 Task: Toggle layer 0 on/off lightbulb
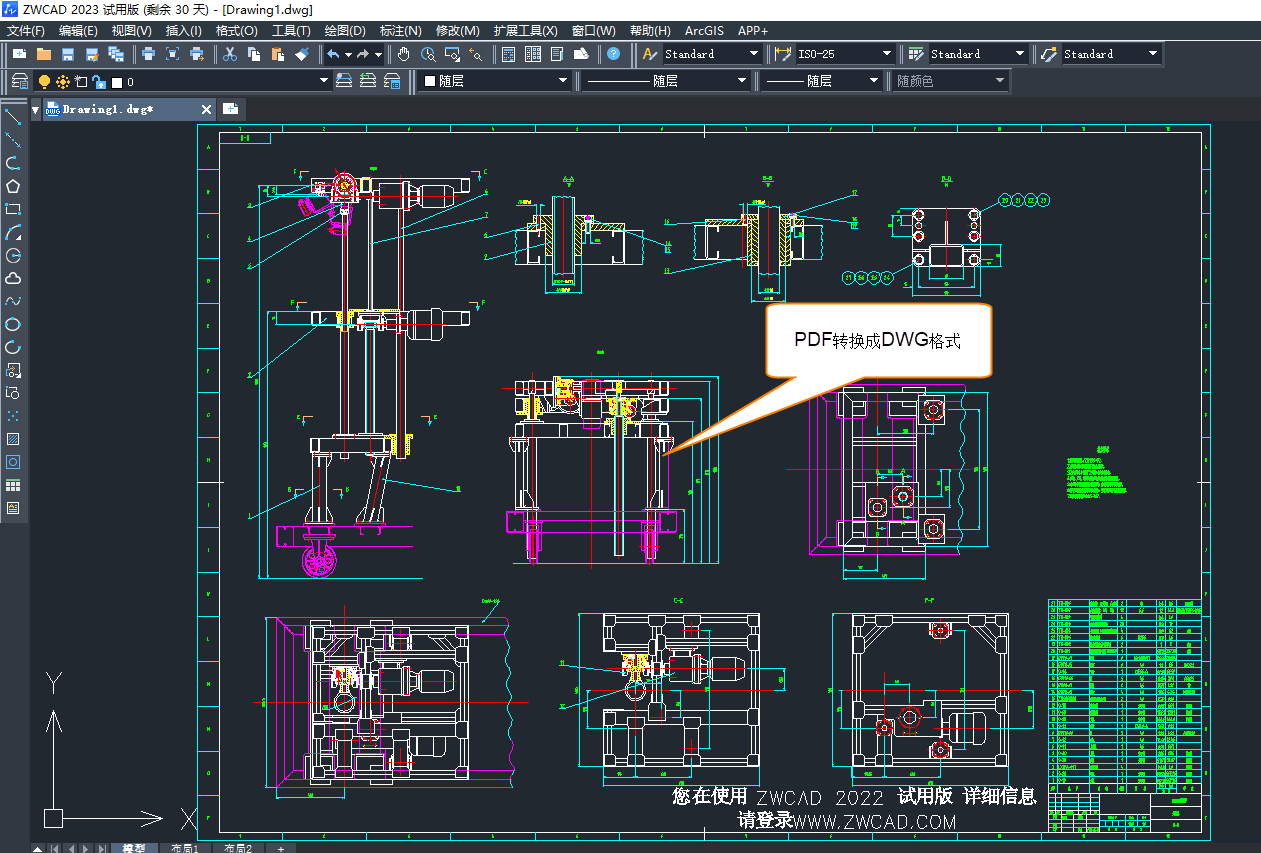tap(44, 81)
